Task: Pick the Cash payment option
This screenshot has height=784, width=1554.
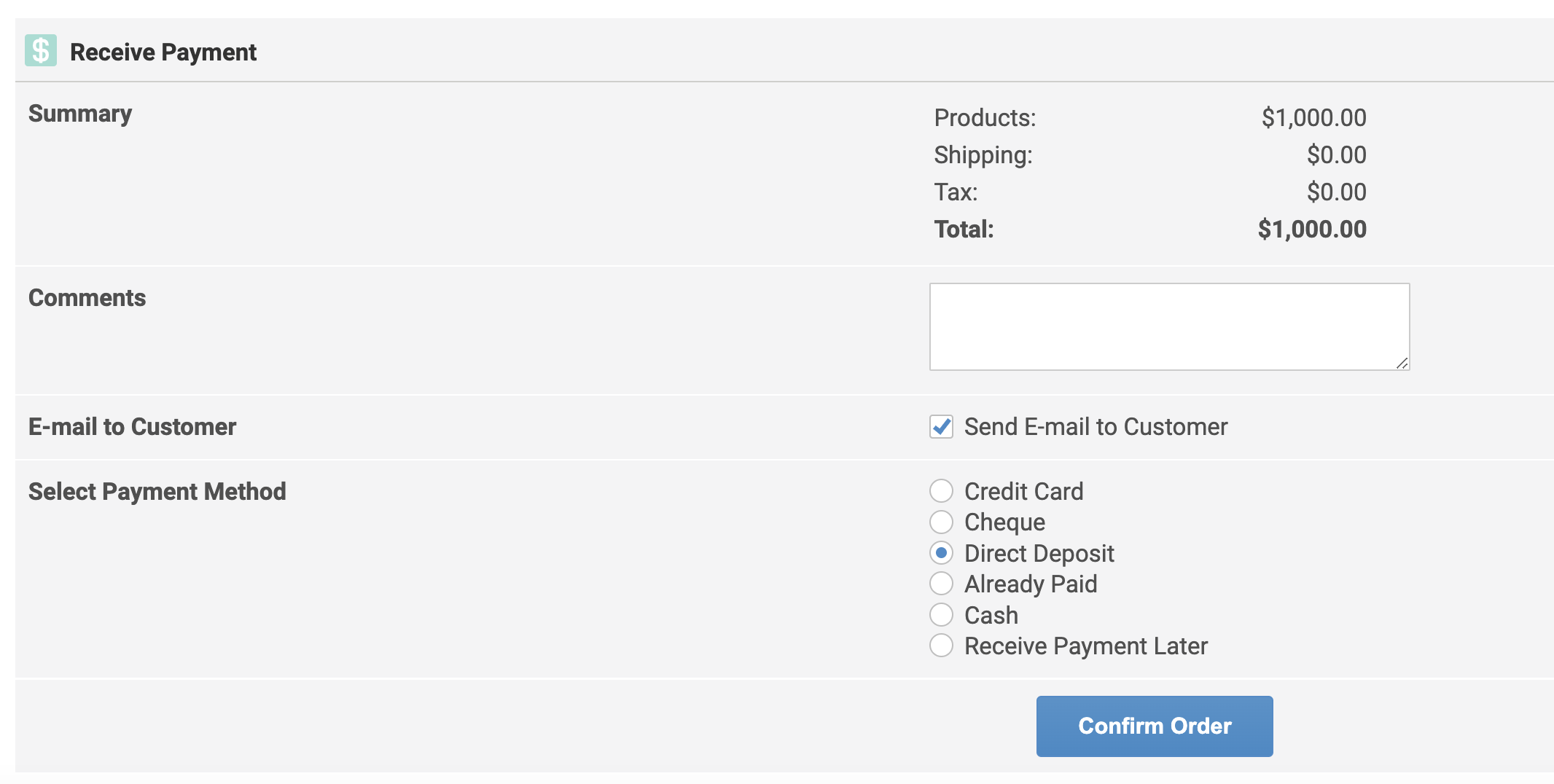Action: (x=941, y=615)
